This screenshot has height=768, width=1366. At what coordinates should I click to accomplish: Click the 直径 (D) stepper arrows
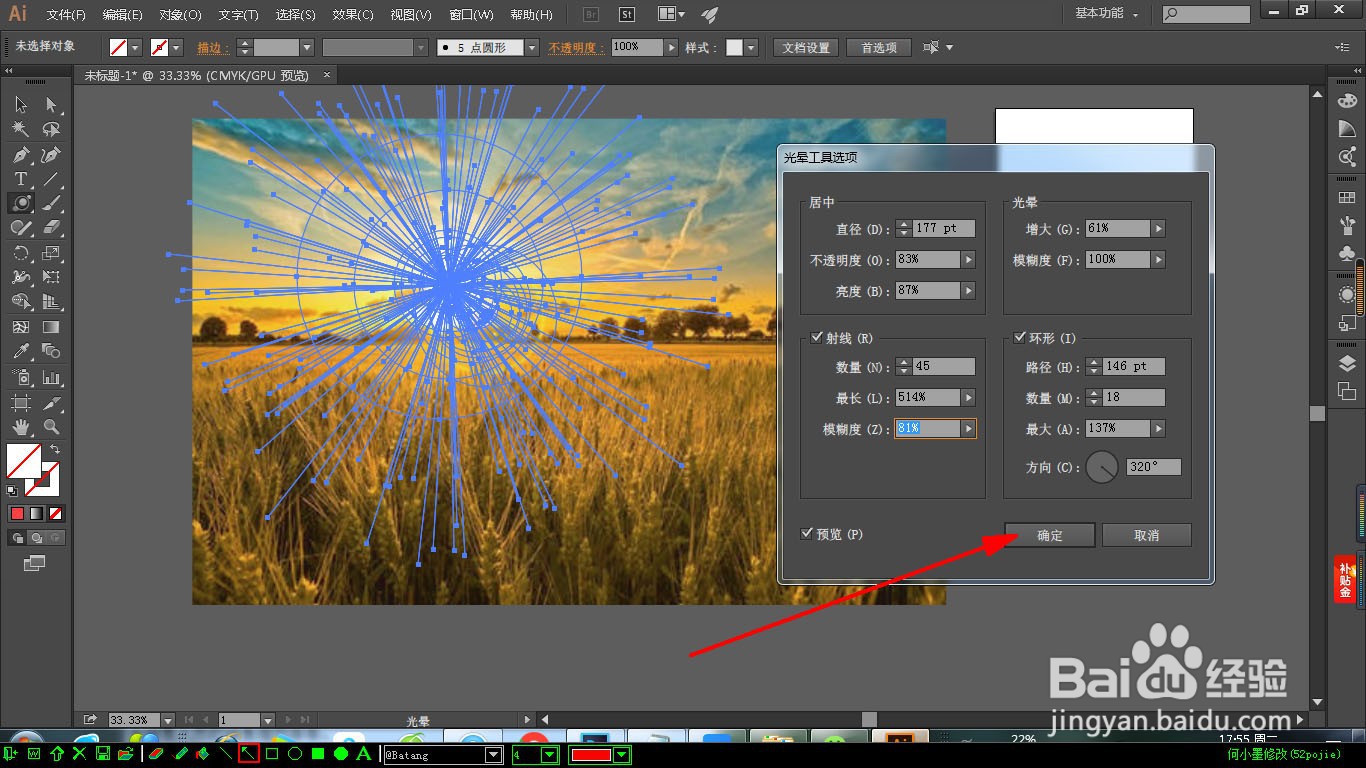[x=904, y=228]
